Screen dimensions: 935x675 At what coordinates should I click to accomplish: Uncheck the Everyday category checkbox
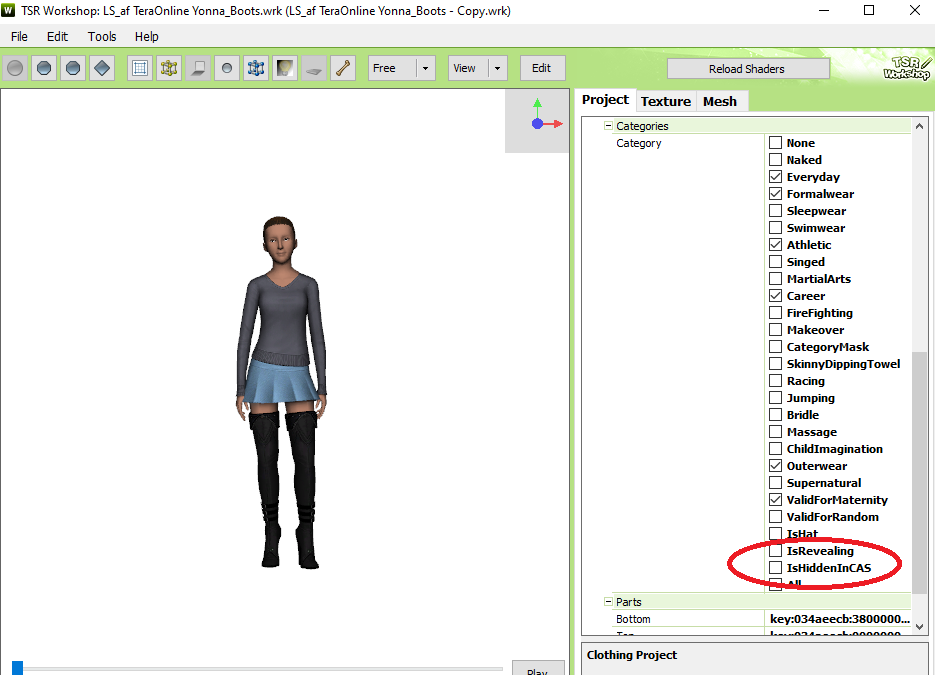click(x=775, y=177)
